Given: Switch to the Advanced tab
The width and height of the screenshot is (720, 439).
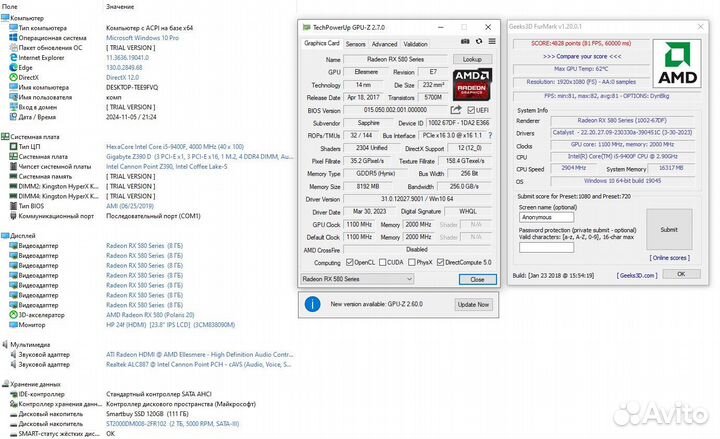Looking at the screenshot, I should [384, 44].
